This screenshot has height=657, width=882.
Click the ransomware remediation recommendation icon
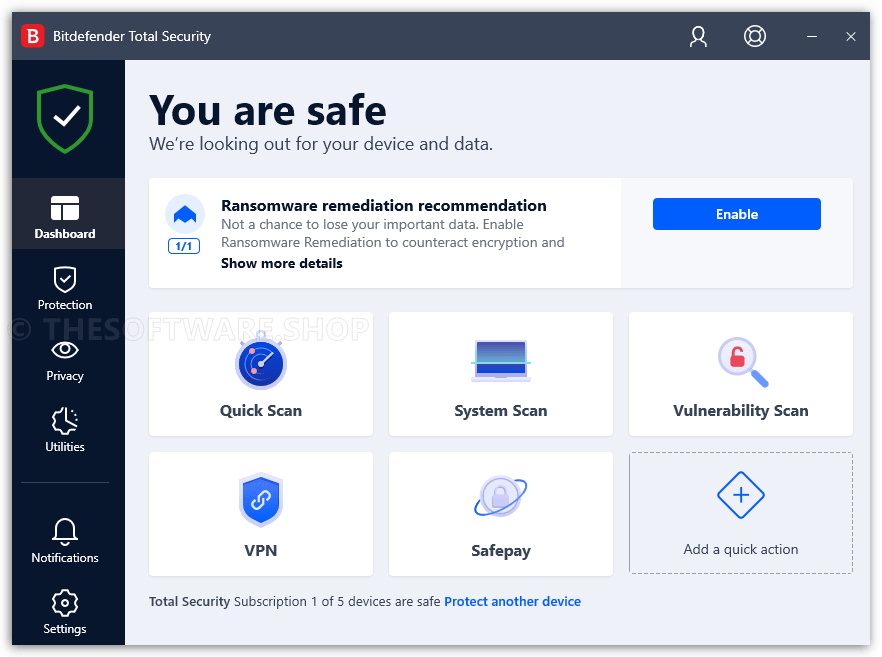[x=184, y=214]
